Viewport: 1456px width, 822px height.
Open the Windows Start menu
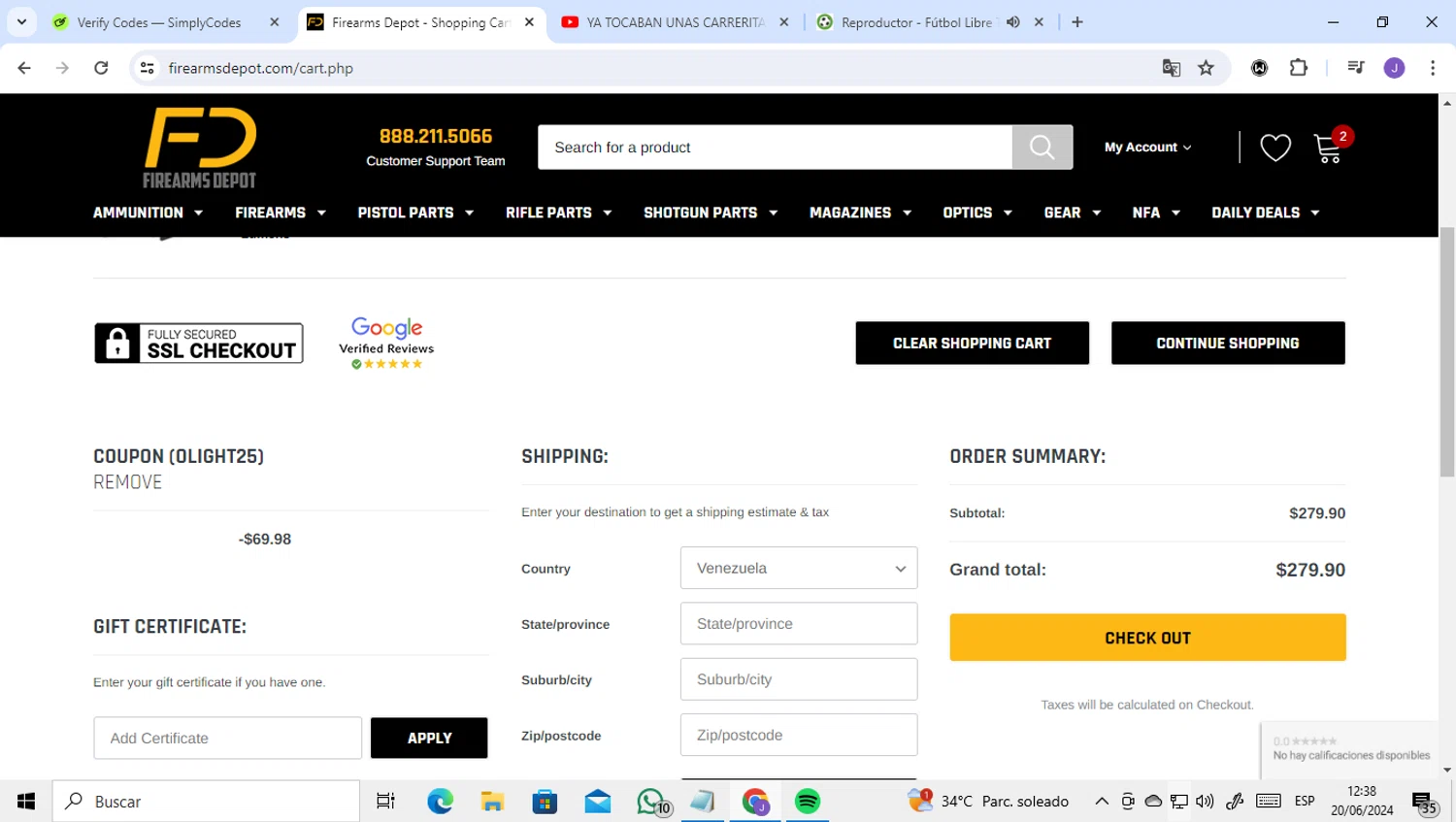point(26,802)
